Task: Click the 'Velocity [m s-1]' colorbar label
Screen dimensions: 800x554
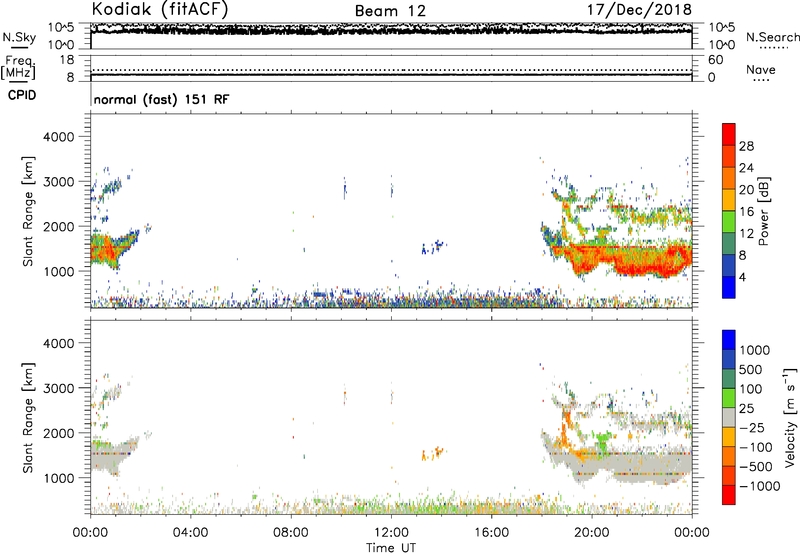Action: (x=790, y=417)
